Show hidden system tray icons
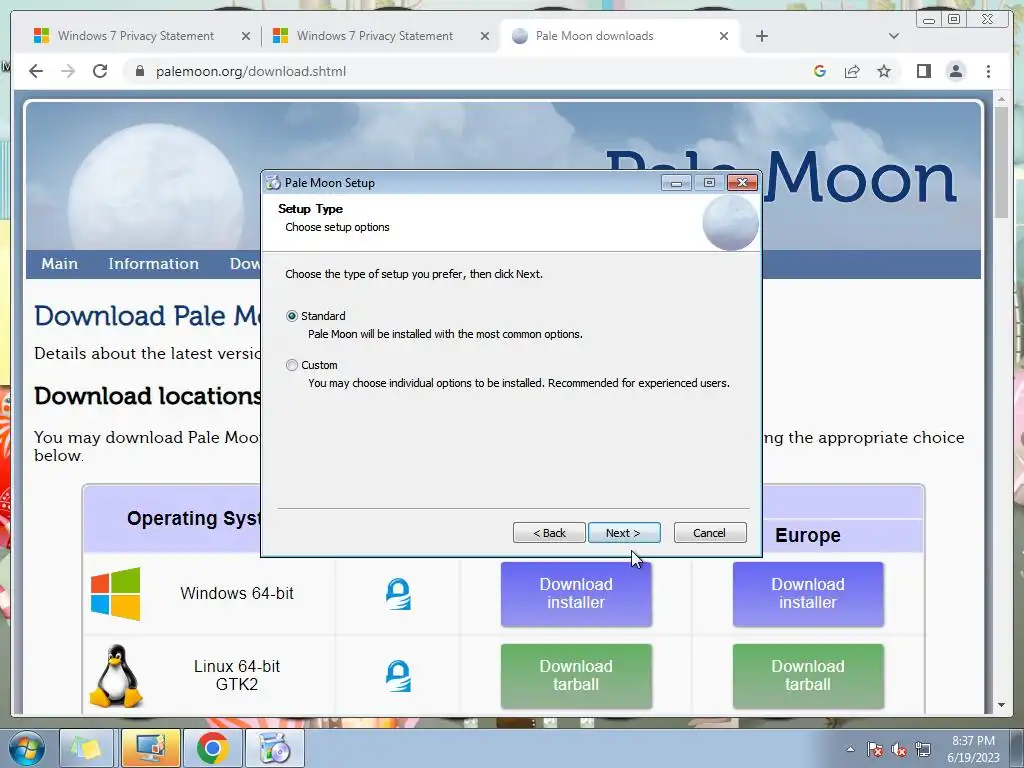 (x=850, y=749)
